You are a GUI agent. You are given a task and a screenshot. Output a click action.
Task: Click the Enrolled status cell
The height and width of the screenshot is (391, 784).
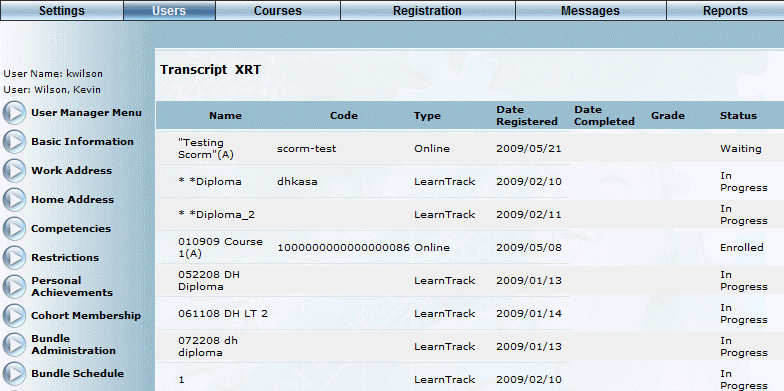pyautogui.click(x=742, y=248)
